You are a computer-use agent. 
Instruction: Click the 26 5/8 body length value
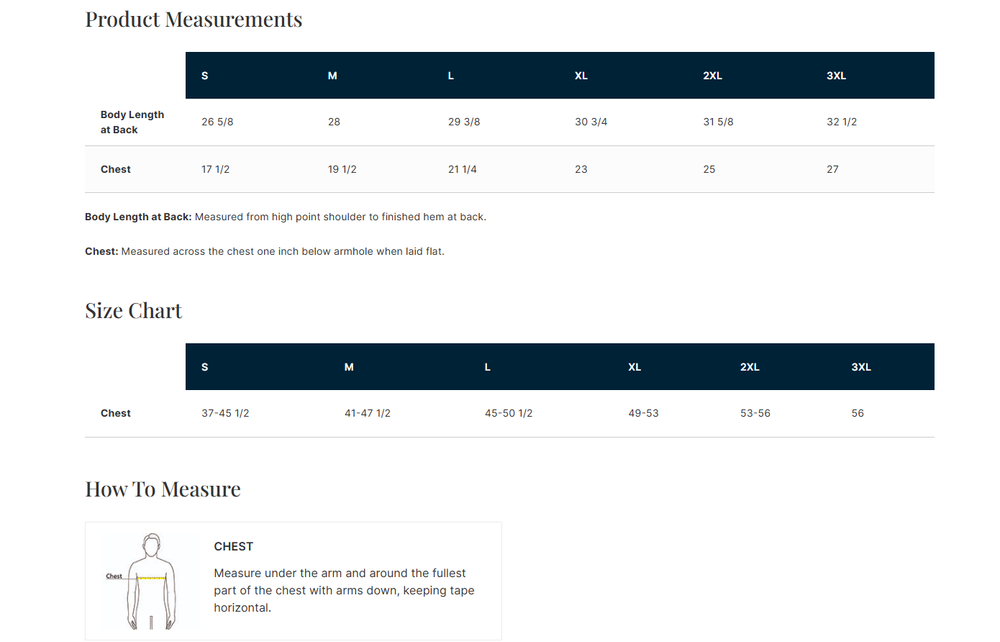click(x=217, y=122)
